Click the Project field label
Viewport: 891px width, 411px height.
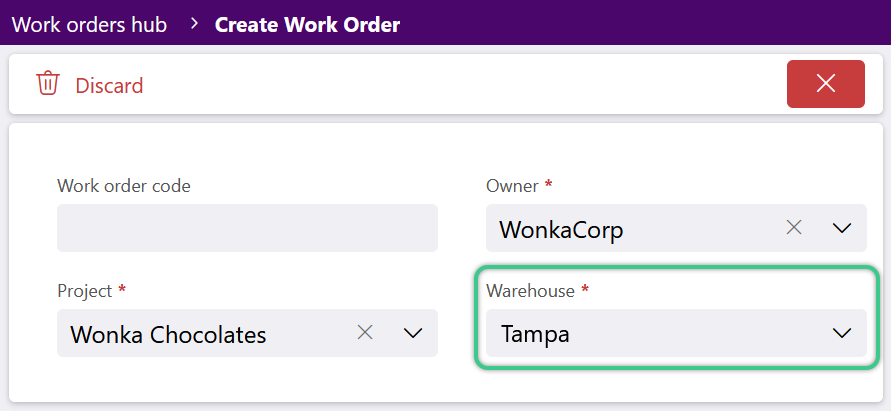click(x=85, y=290)
